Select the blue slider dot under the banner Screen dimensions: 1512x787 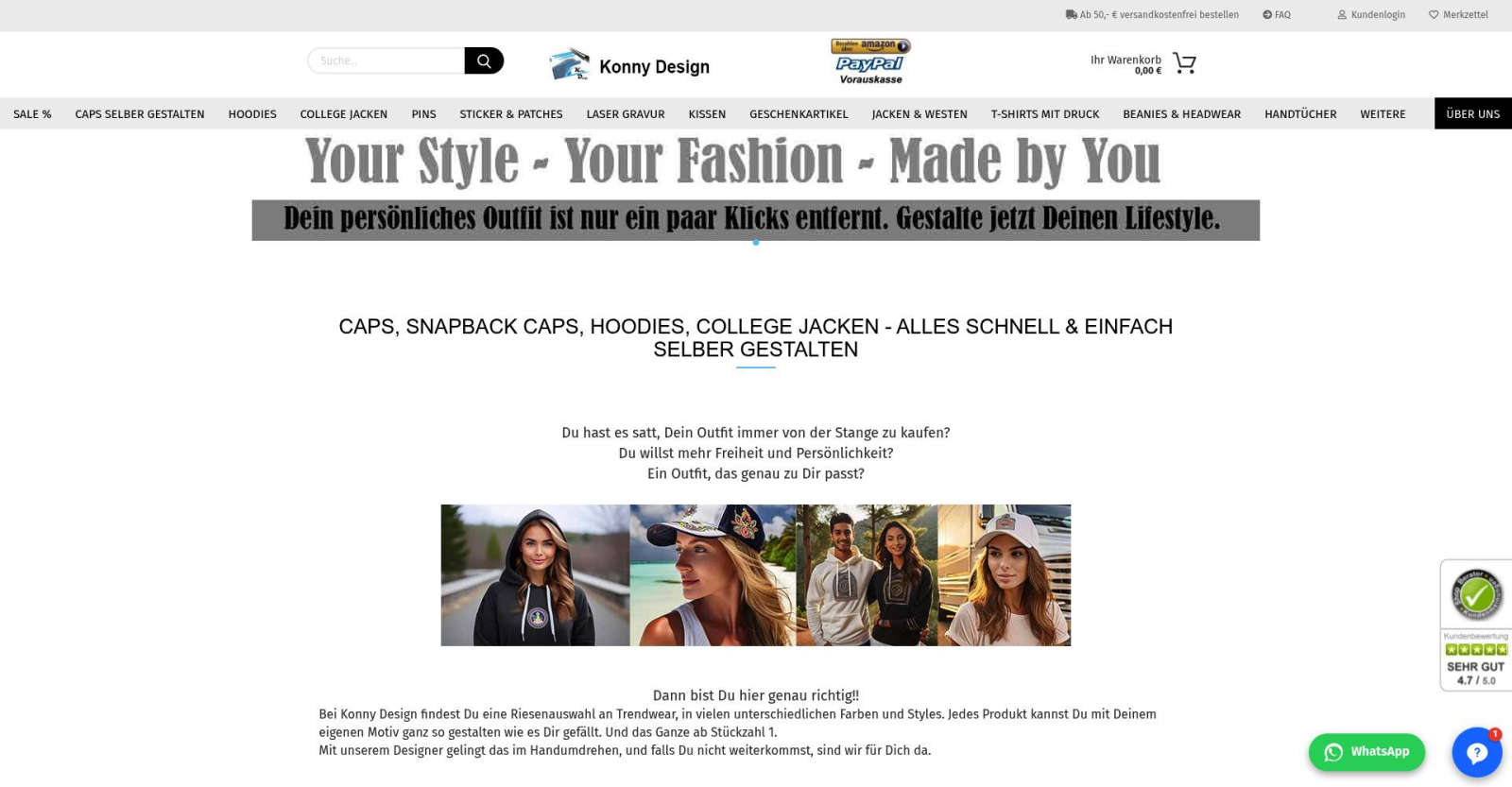click(756, 243)
